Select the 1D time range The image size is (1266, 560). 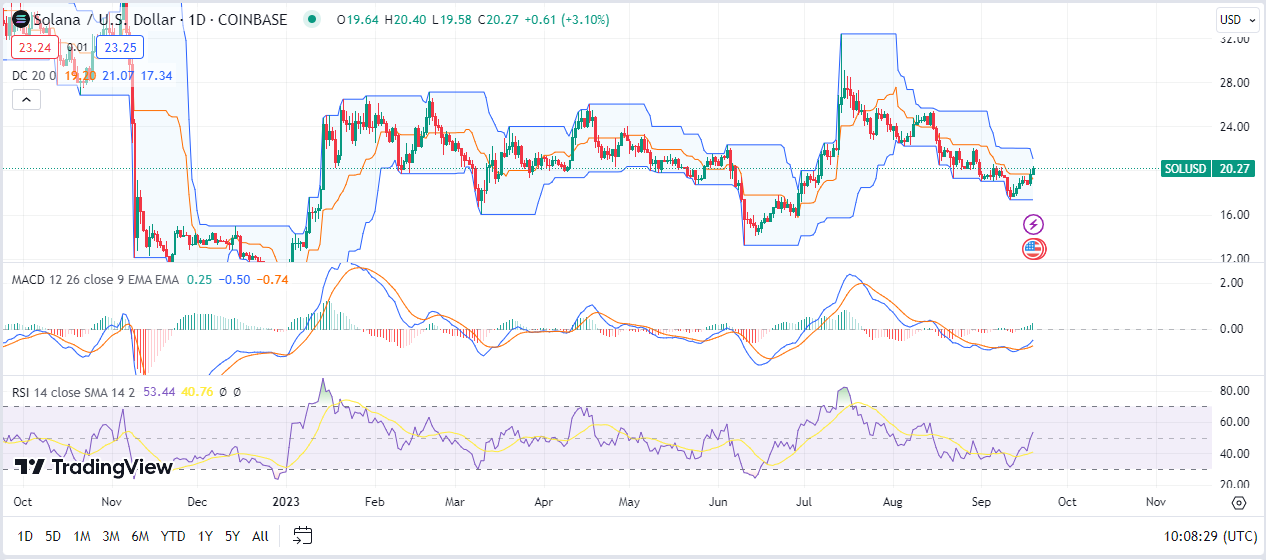click(x=25, y=536)
